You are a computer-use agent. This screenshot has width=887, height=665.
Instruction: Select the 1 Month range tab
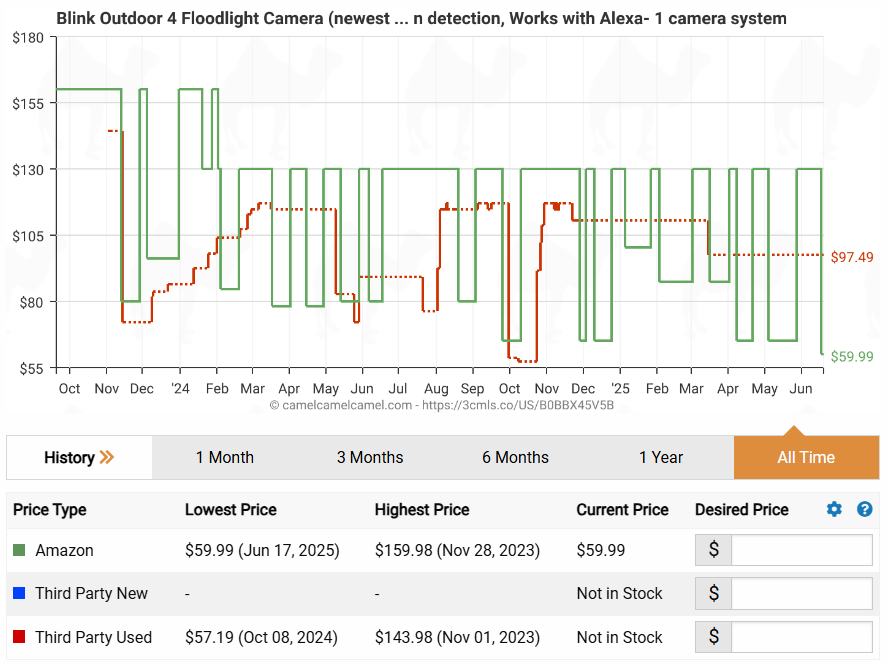pyautogui.click(x=224, y=458)
